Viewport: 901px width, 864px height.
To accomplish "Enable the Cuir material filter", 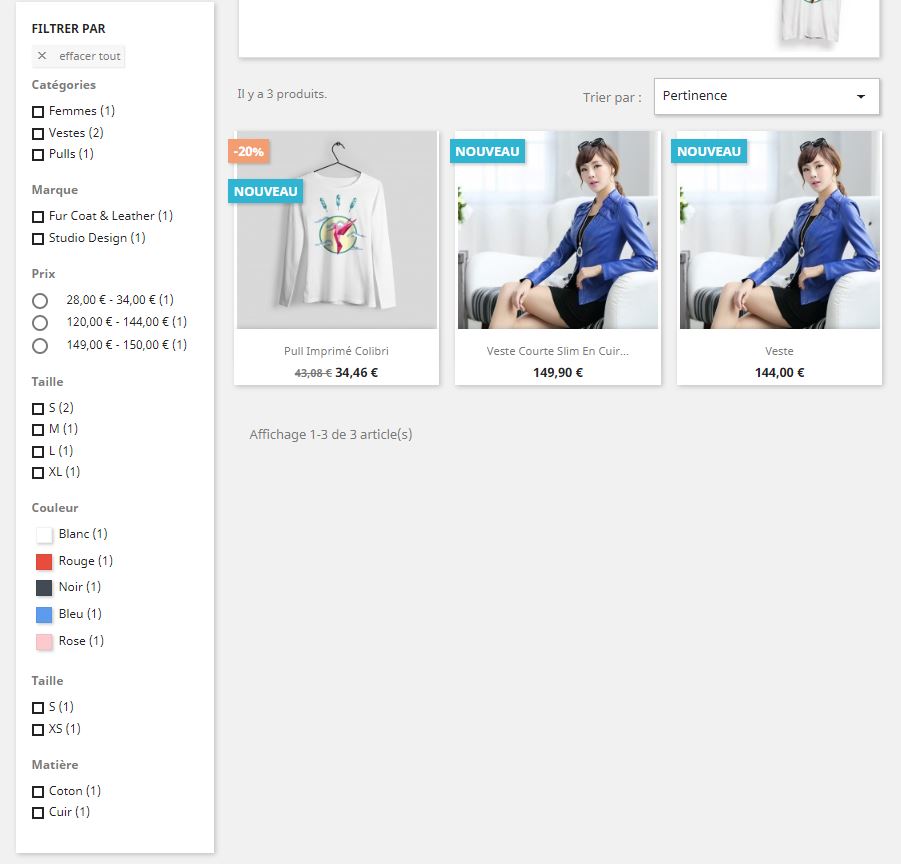I will point(38,813).
